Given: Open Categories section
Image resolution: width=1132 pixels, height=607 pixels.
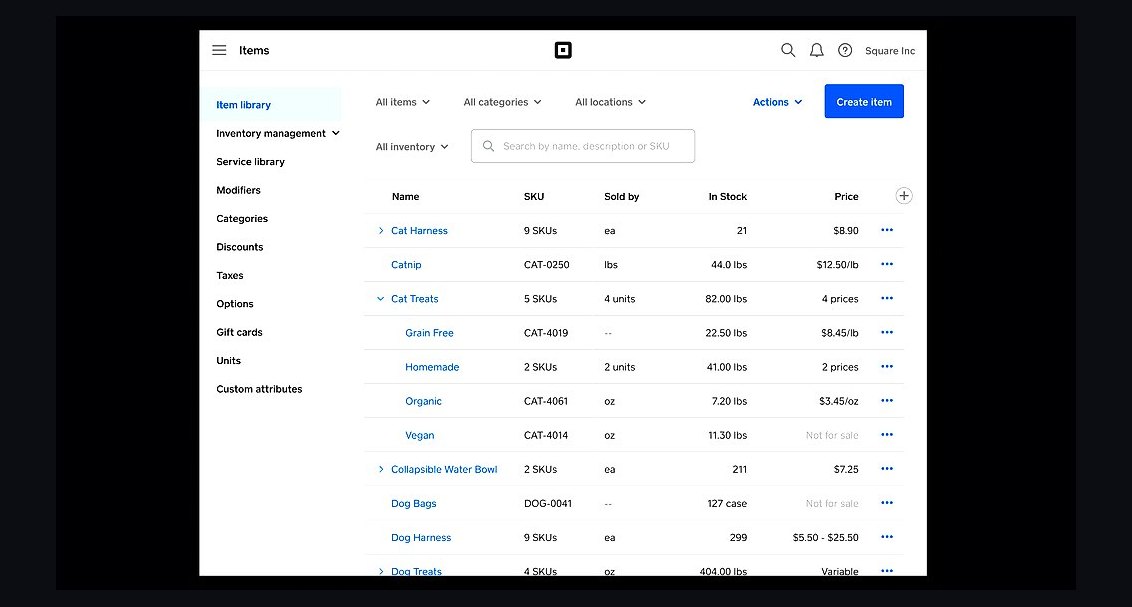Looking at the screenshot, I should [x=242, y=219].
